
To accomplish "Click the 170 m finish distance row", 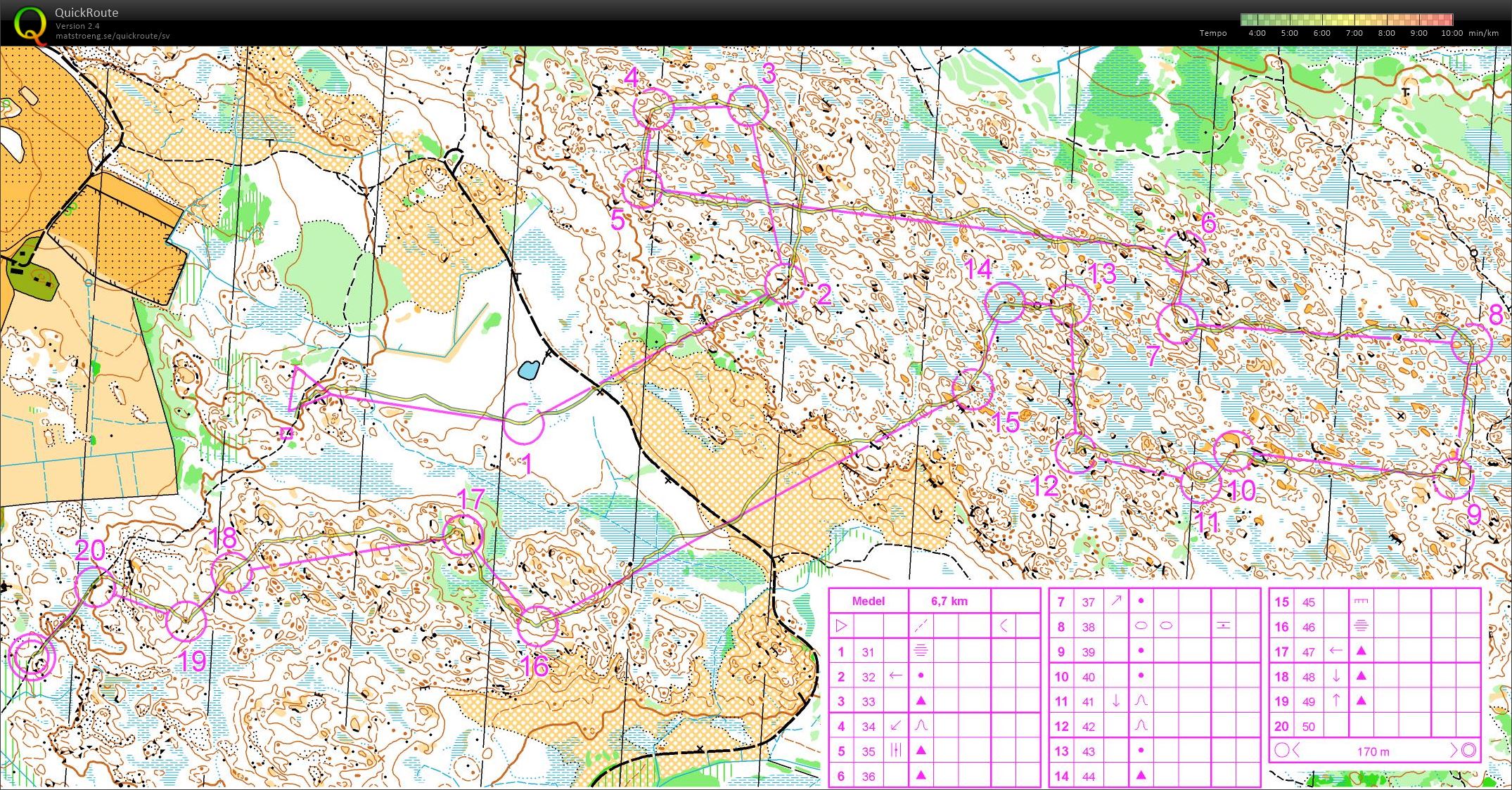I will (x=1374, y=751).
